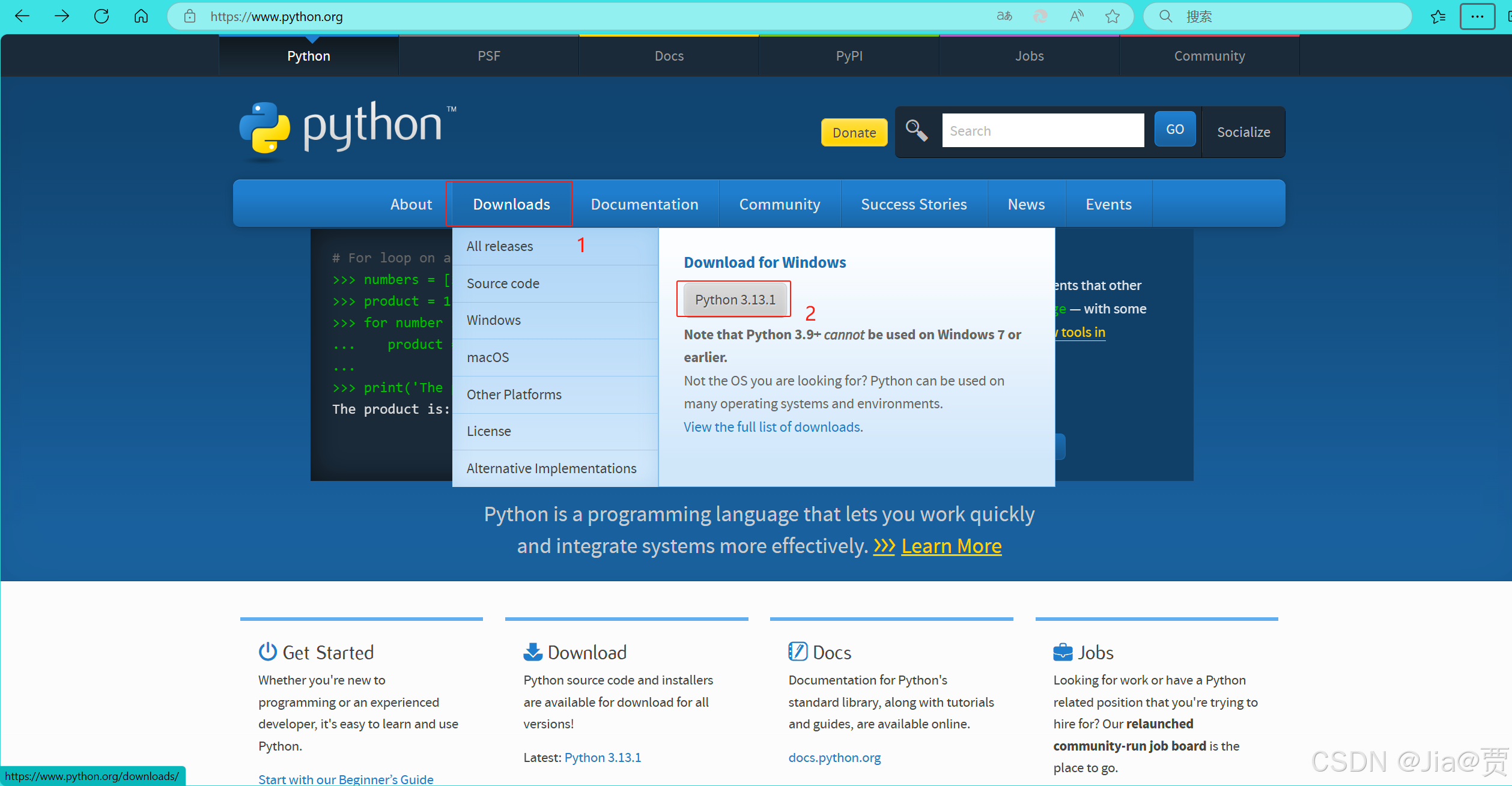Refresh the current page
This screenshot has width=1512, height=786.
point(101,16)
